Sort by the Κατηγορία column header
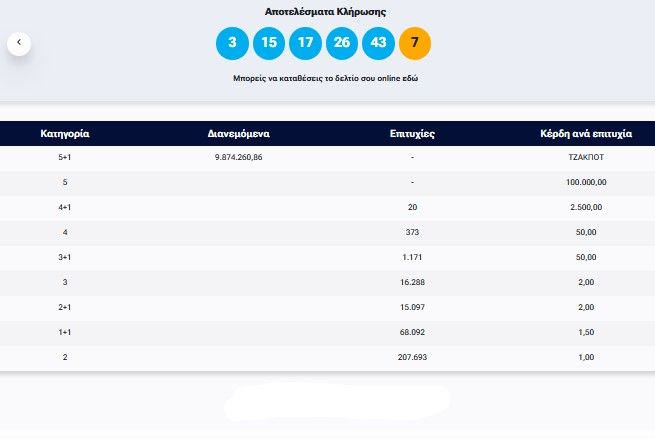 pos(66,133)
